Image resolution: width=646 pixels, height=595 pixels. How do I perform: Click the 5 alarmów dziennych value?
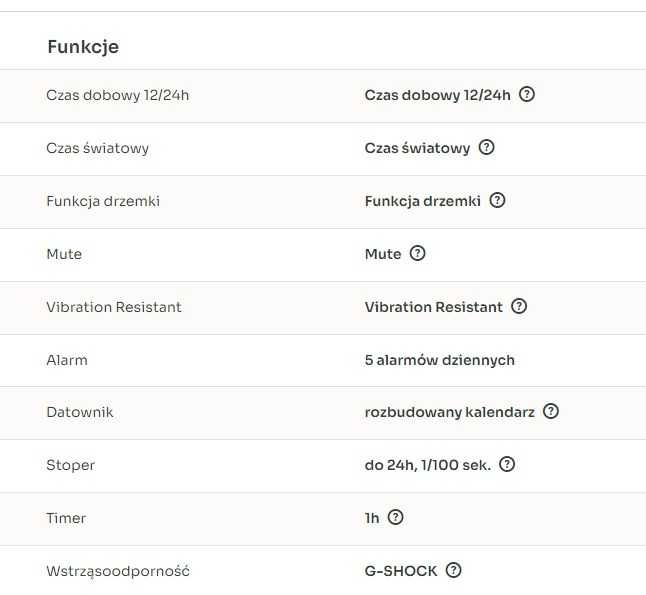(440, 360)
